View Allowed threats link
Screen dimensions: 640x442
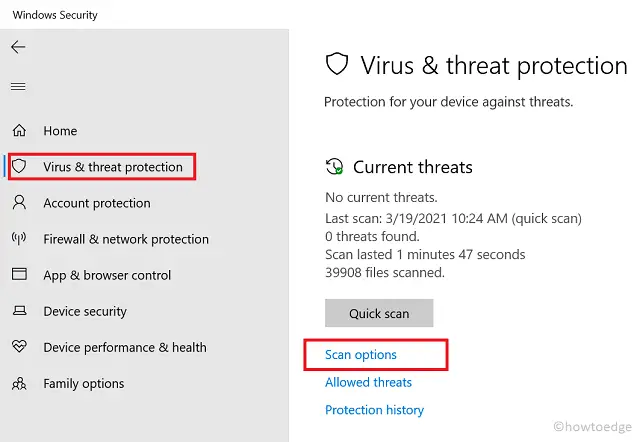(x=368, y=382)
